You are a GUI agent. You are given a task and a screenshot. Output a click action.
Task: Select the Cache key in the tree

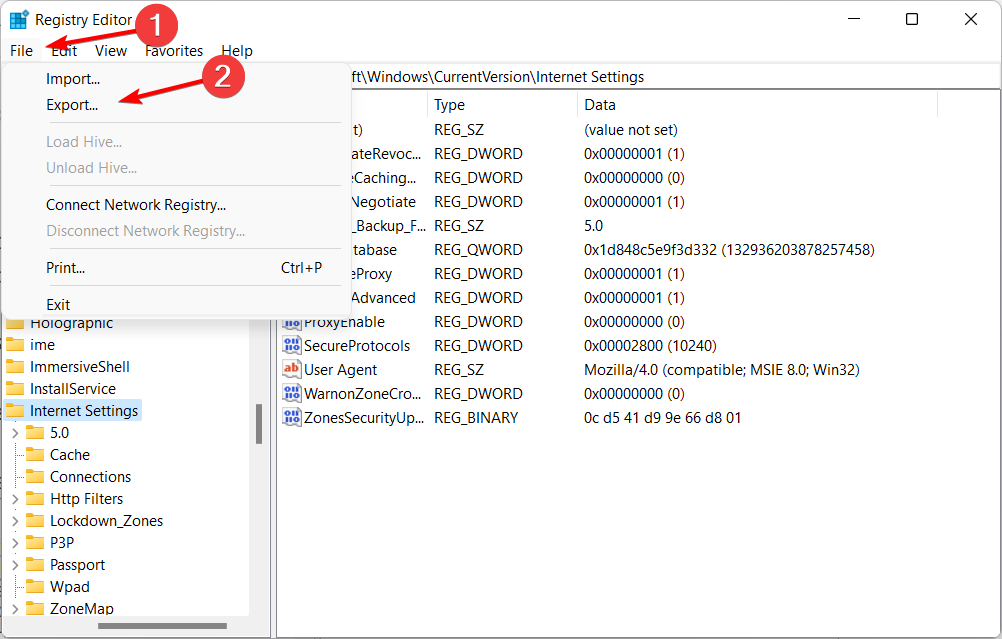pyautogui.click(x=70, y=455)
